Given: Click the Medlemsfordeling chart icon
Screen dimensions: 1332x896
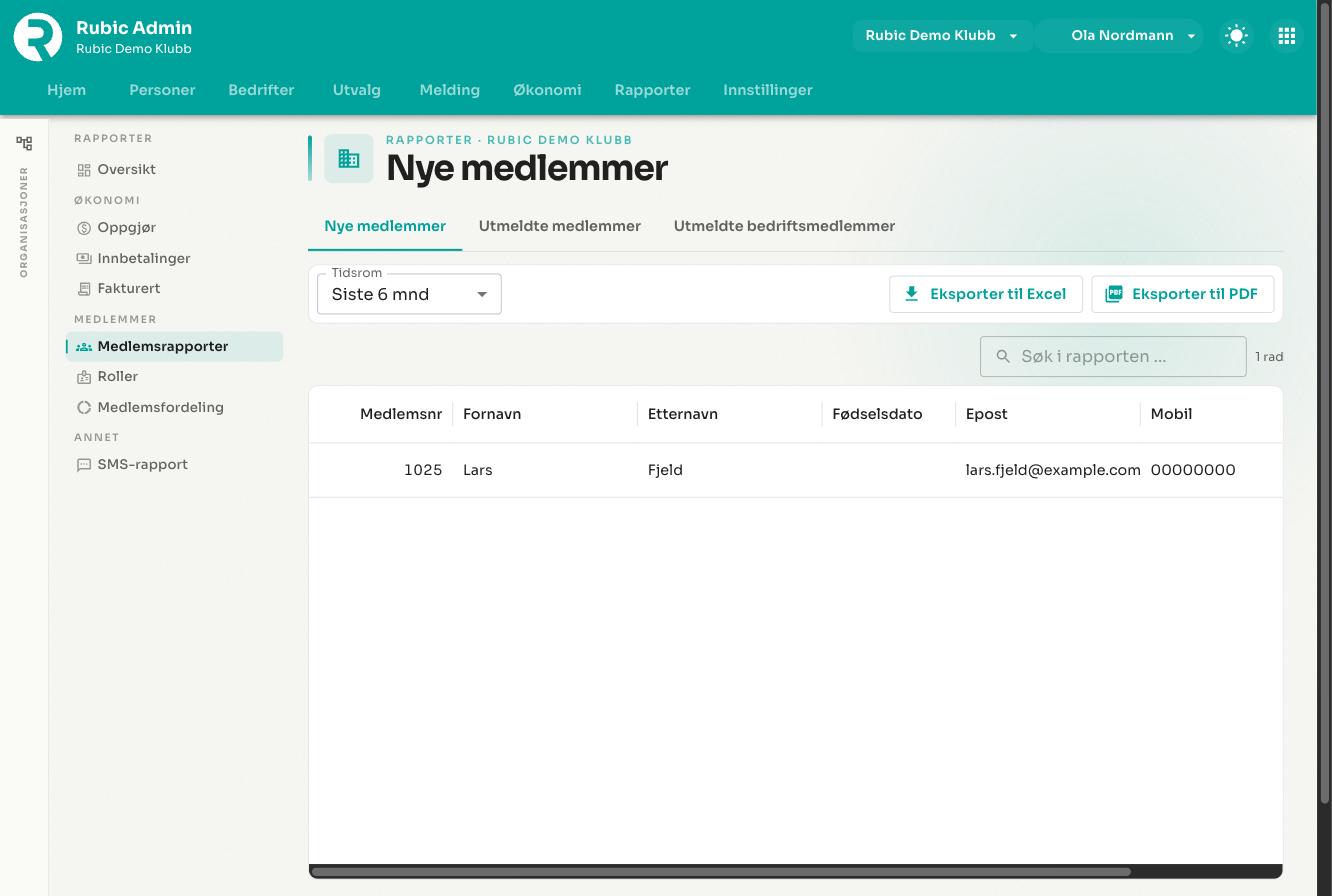Looking at the screenshot, I should 84,408.
